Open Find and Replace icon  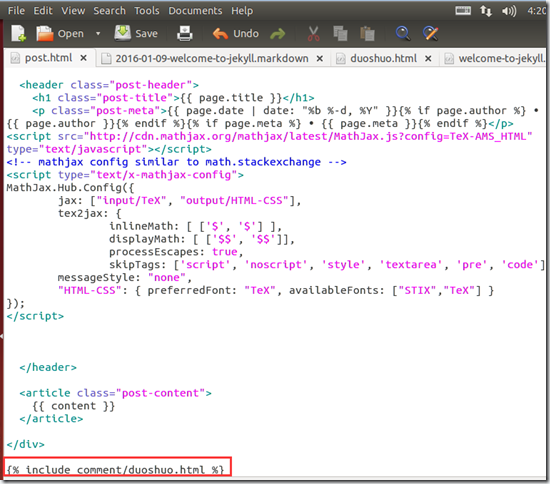[x=430, y=34]
